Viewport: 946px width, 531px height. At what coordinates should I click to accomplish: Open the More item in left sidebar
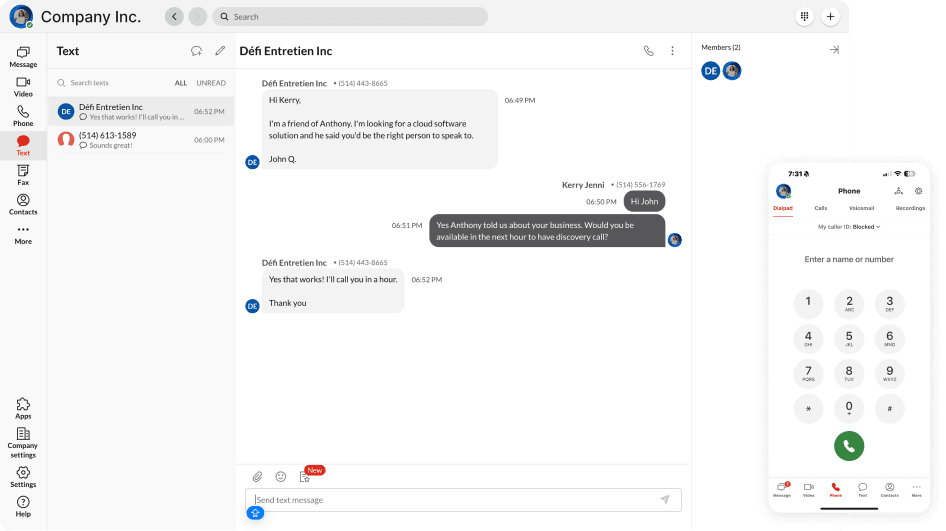(23, 234)
